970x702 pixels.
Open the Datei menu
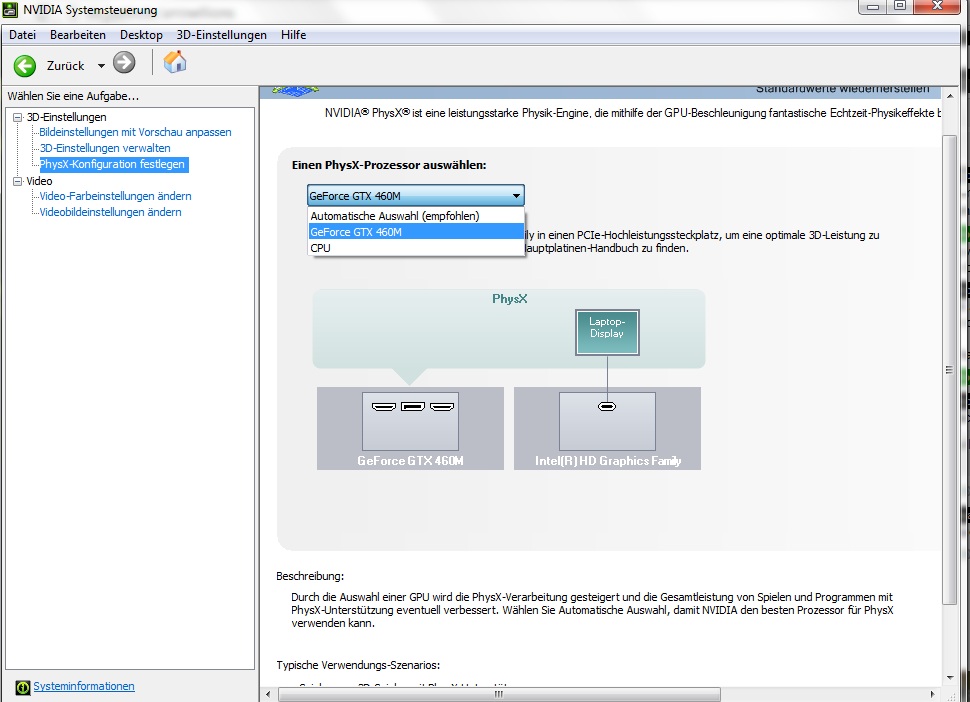[22, 35]
